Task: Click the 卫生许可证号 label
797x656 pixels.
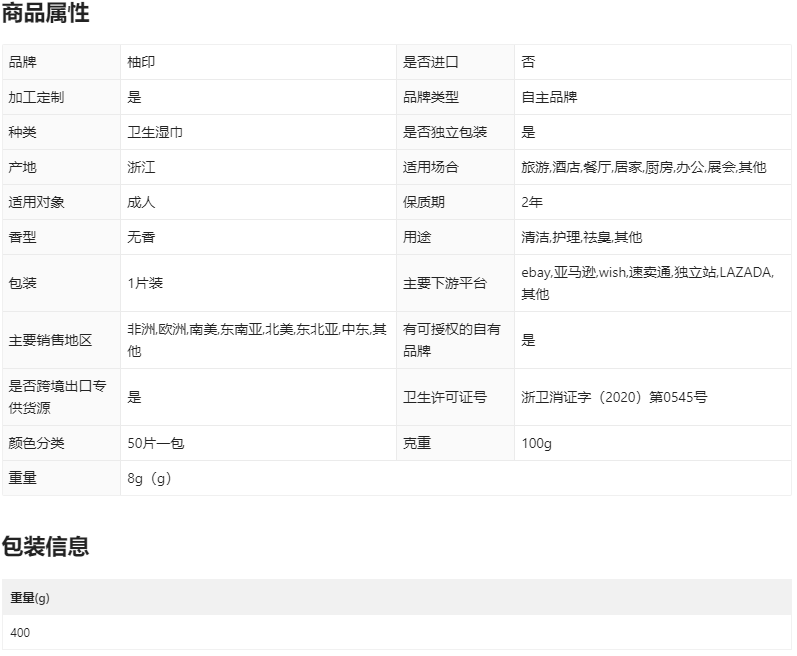Action: [x=445, y=397]
